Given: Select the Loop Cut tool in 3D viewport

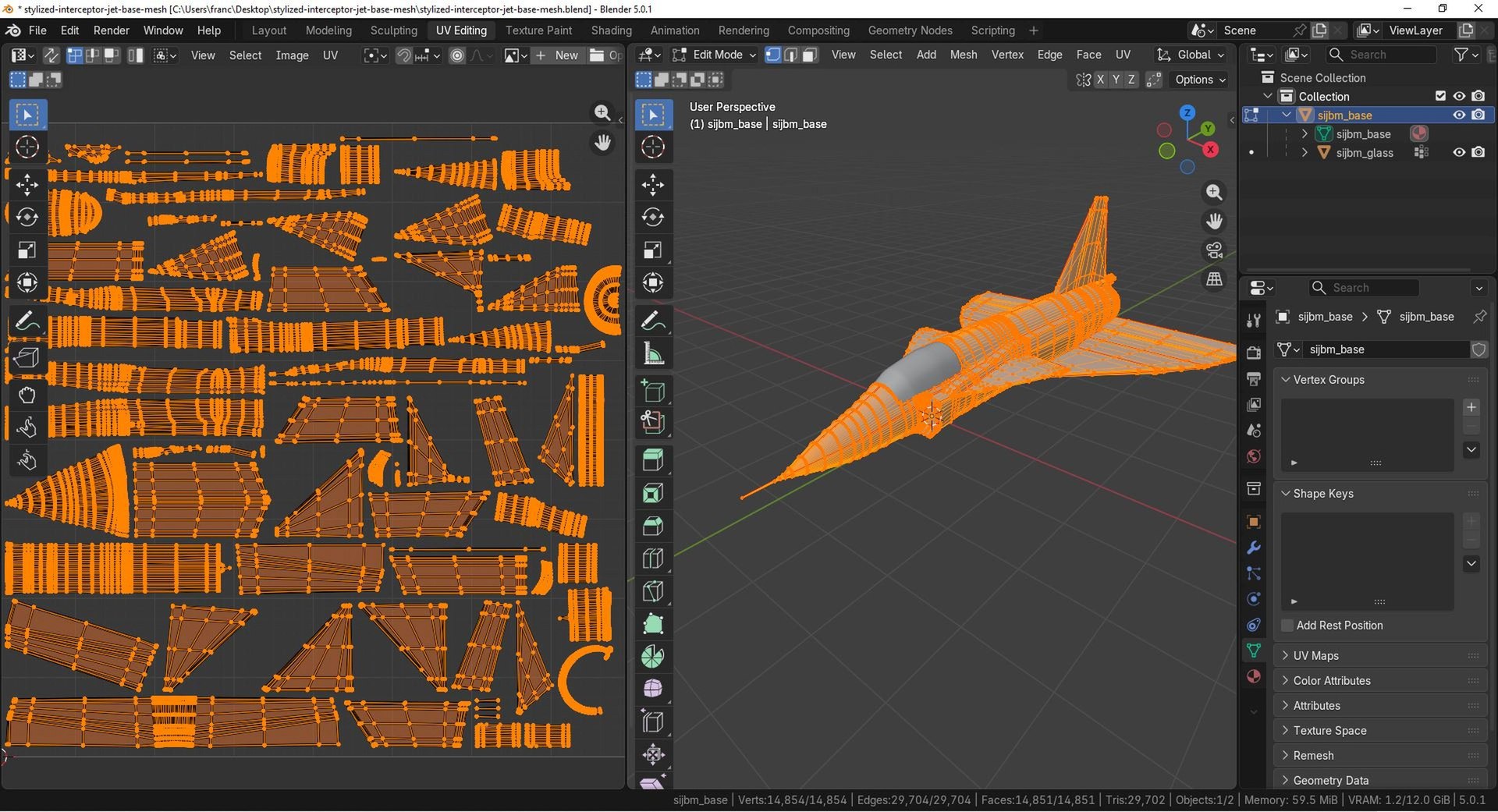Looking at the screenshot, I should pos(653,558).
